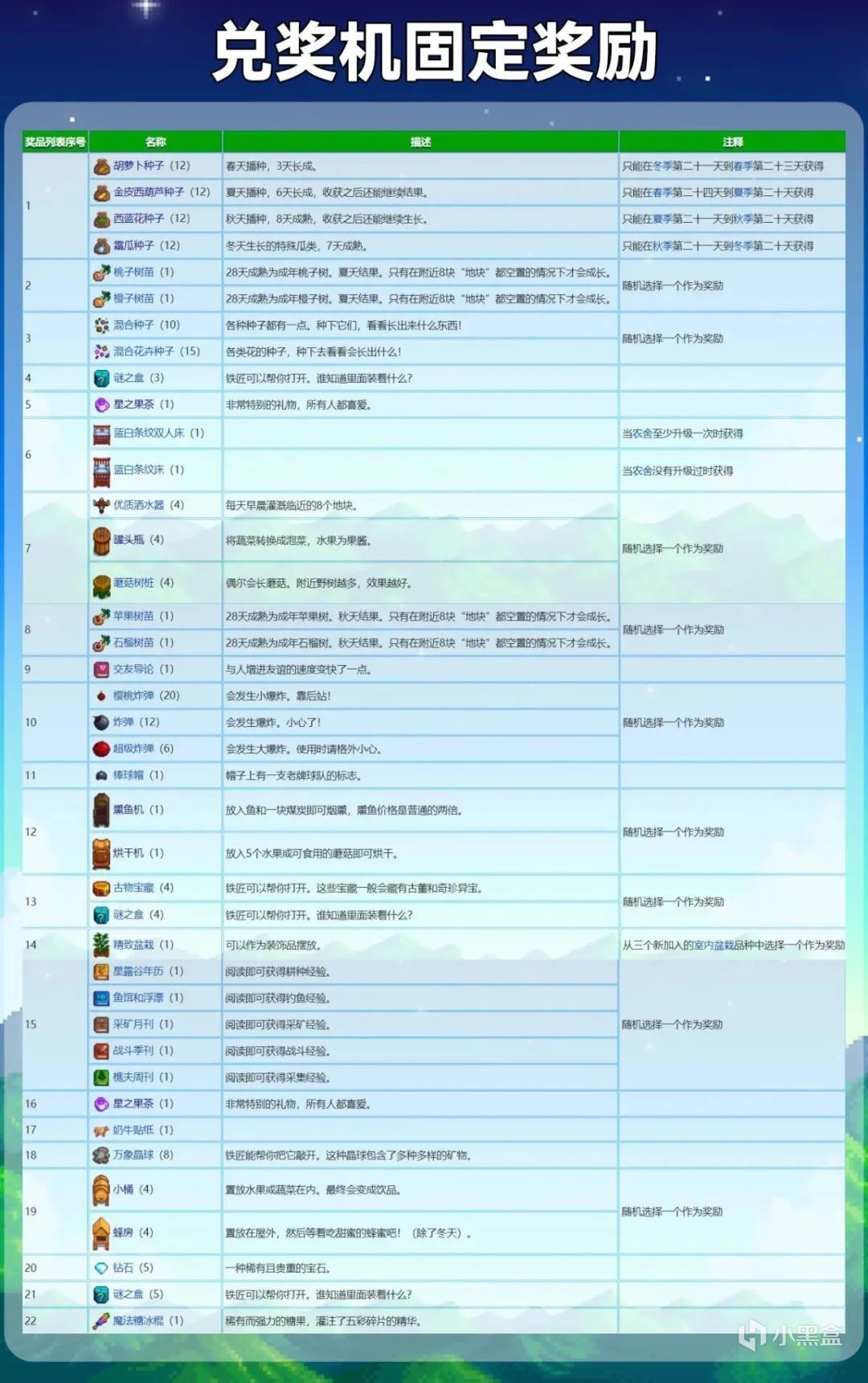
Task: Click the 金皮西葫芦种子 seed icon
Action: pos(101,193)
